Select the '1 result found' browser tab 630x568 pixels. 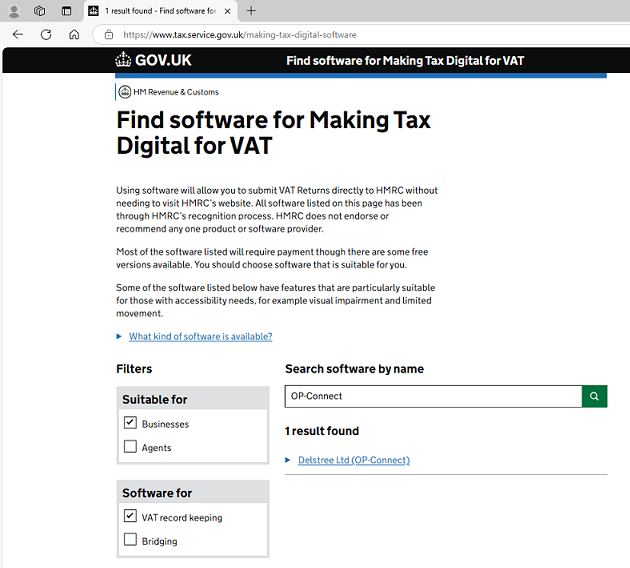(x=155, y=11)
